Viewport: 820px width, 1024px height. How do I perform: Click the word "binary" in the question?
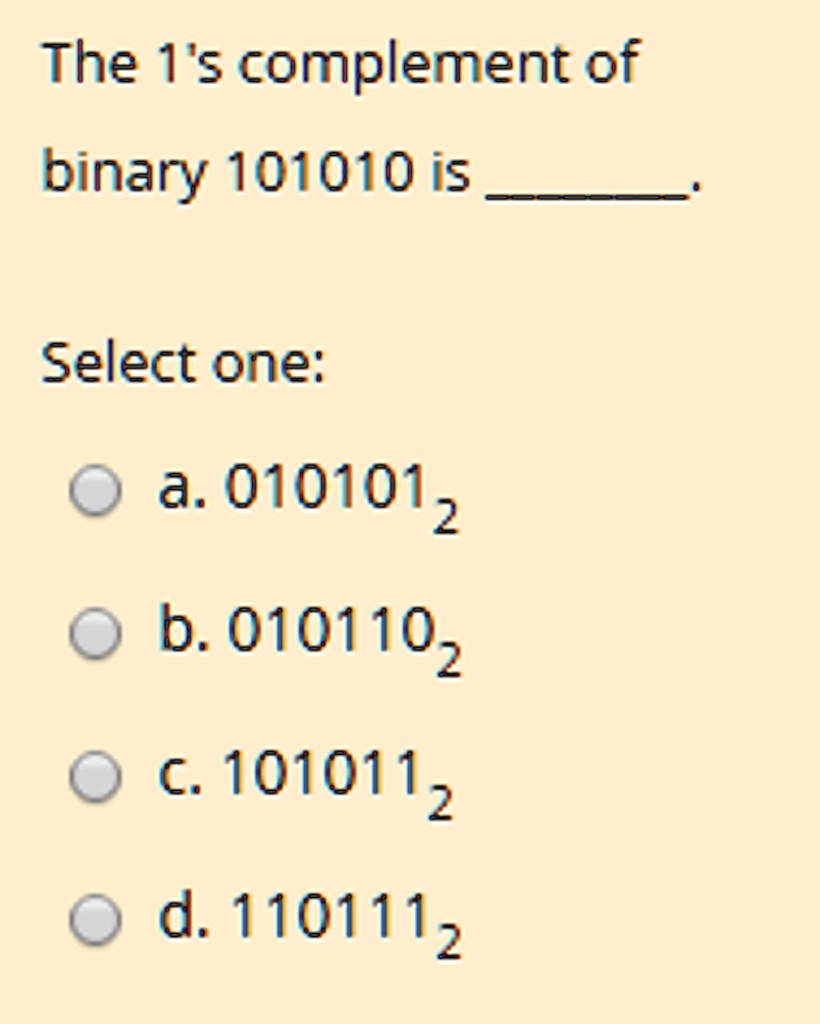[123, 174]
